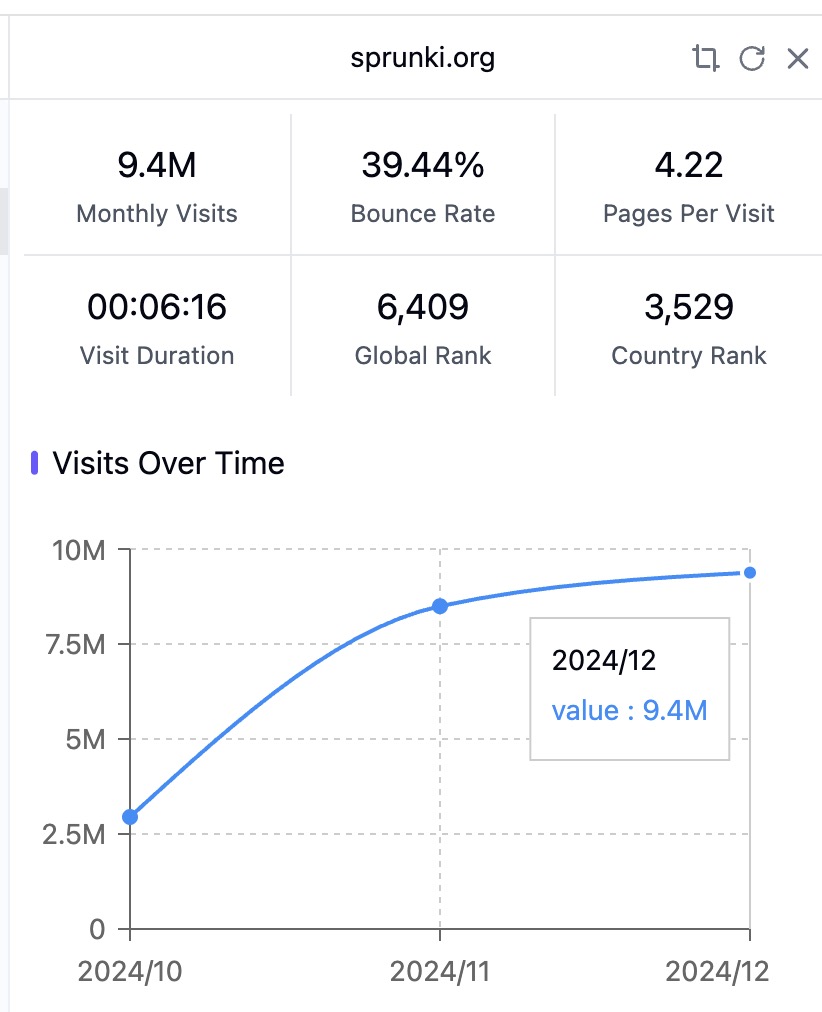Click the Global Rank label

coord(423,356)
